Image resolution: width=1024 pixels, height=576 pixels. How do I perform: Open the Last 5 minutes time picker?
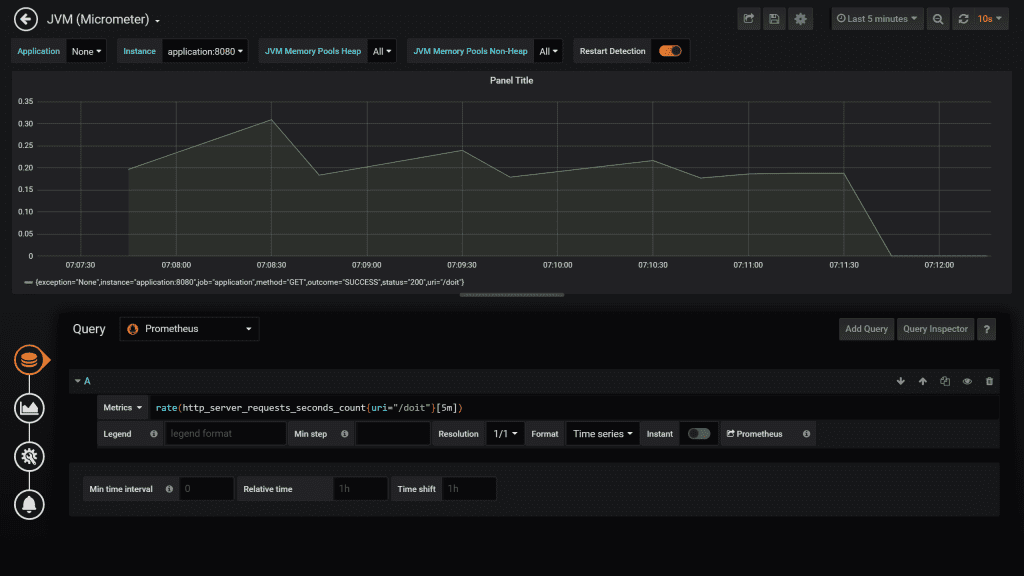click(x=878, y=19)
